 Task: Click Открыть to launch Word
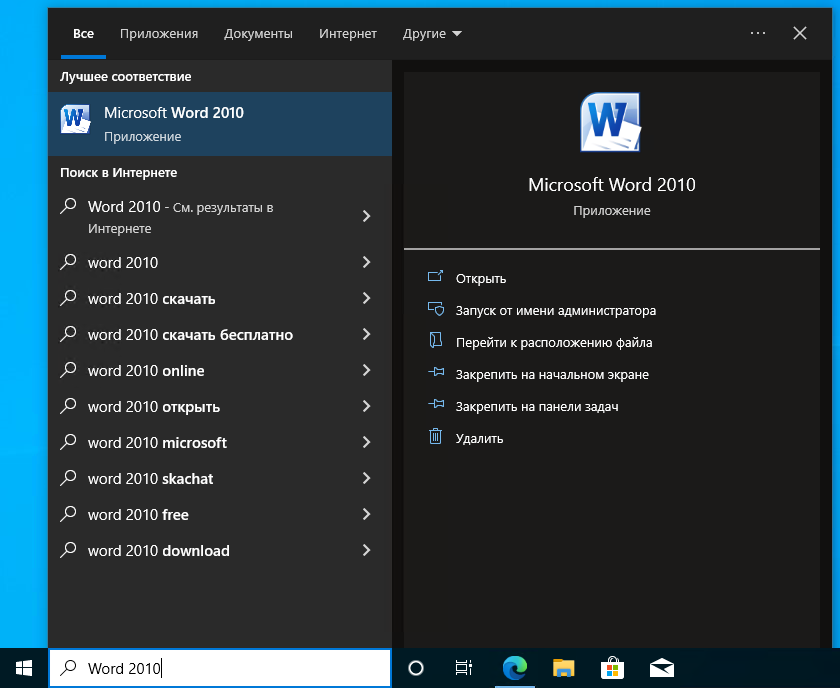click(x=481, y=279)
